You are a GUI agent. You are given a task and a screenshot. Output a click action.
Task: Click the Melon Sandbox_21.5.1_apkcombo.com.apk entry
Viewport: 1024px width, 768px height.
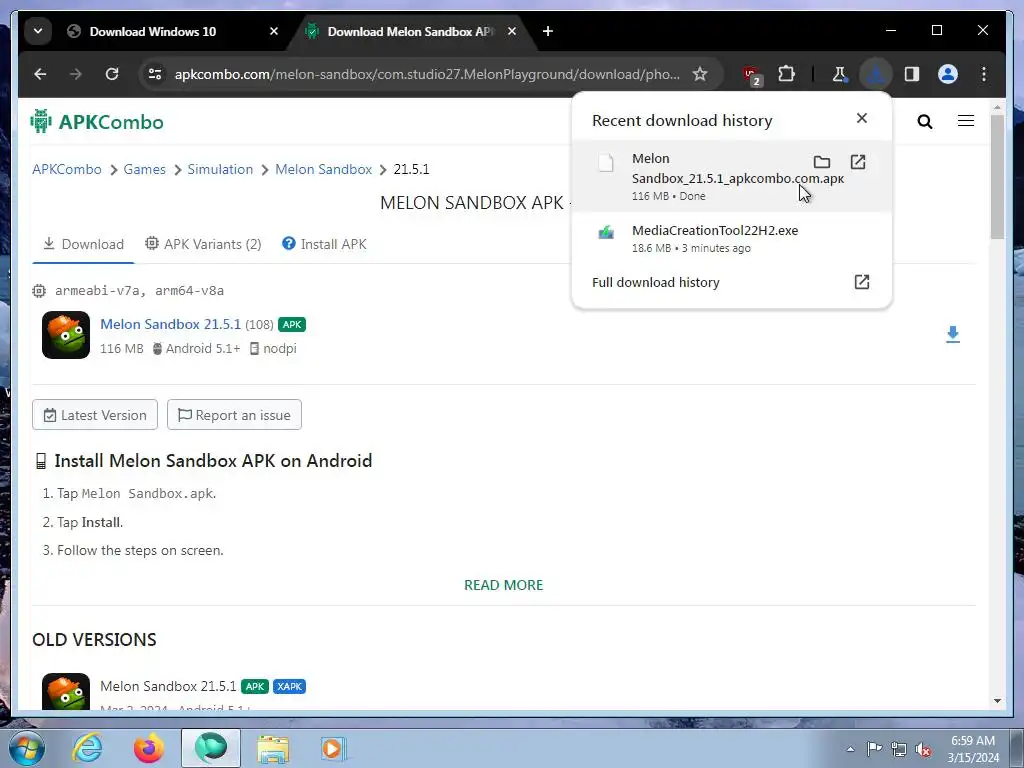coord(731,176)
